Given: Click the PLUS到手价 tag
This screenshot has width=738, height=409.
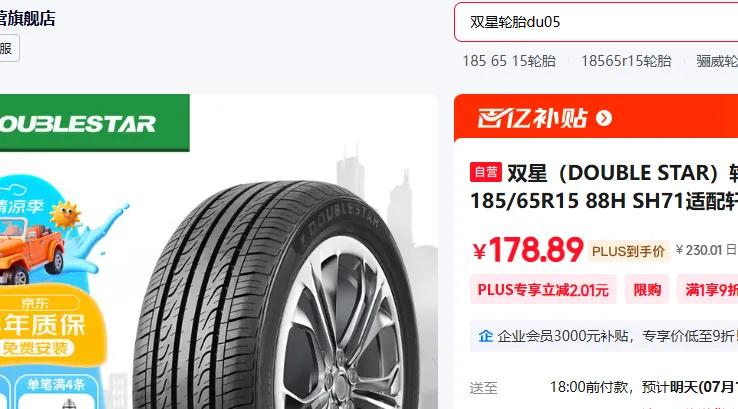Looking at the screenshot, I should [x=628, y=251].
